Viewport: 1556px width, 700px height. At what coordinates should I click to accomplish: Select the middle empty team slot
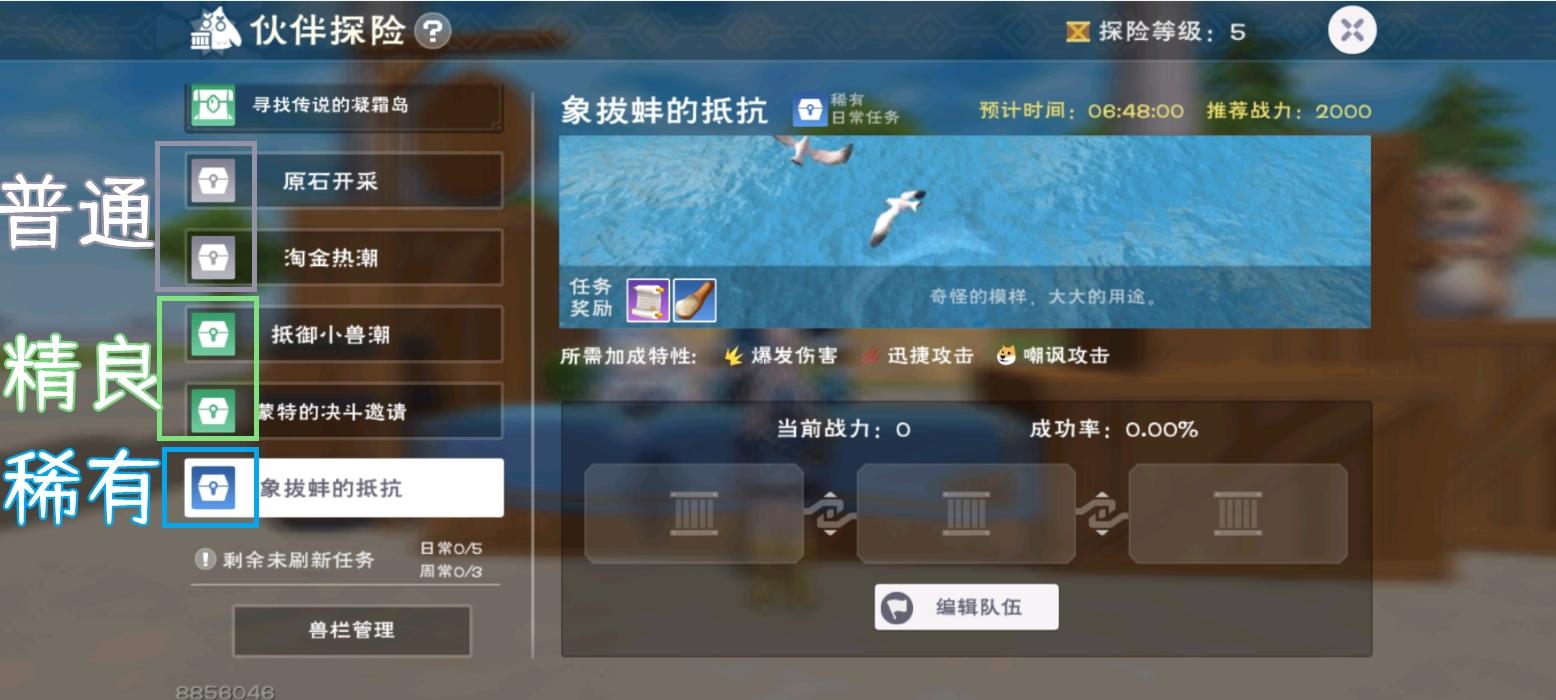[x=966, y=514]
